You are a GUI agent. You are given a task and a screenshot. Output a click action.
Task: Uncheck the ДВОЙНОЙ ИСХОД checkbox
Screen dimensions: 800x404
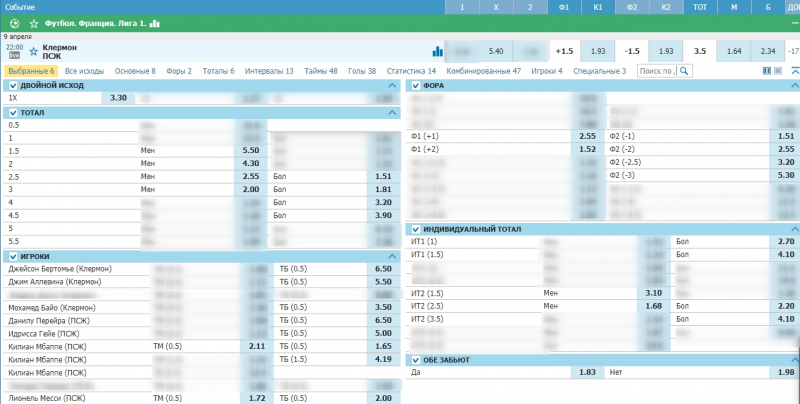click(11, 86)
